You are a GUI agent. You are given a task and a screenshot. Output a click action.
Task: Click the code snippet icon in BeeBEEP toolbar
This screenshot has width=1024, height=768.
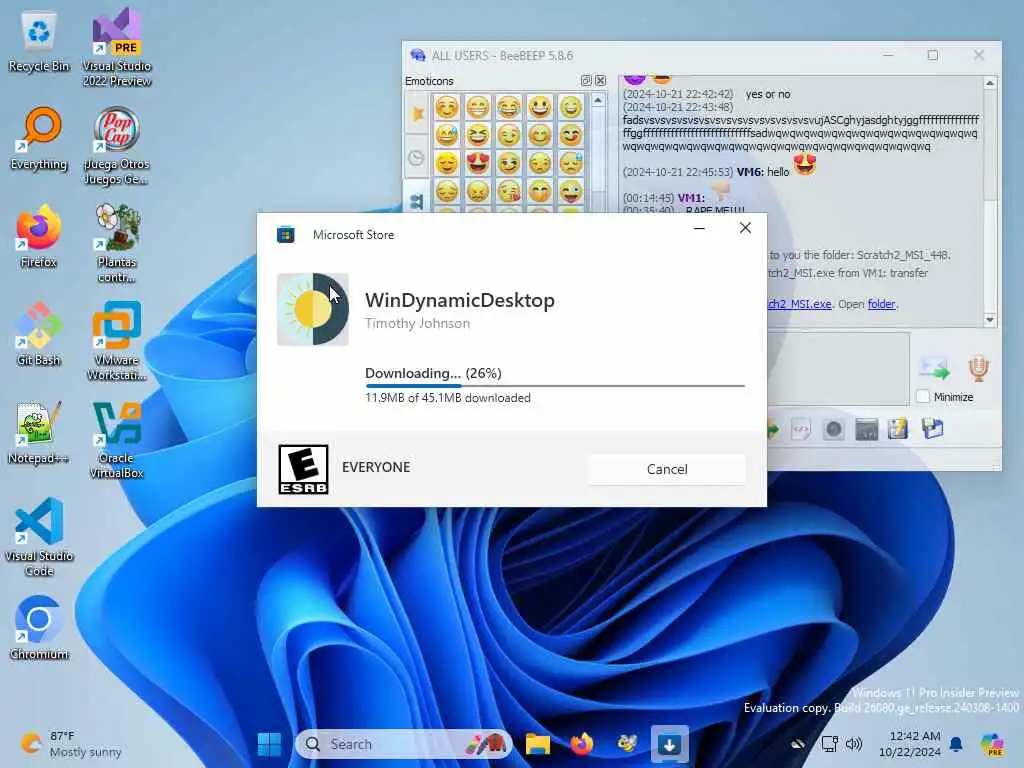pos(801,429)
